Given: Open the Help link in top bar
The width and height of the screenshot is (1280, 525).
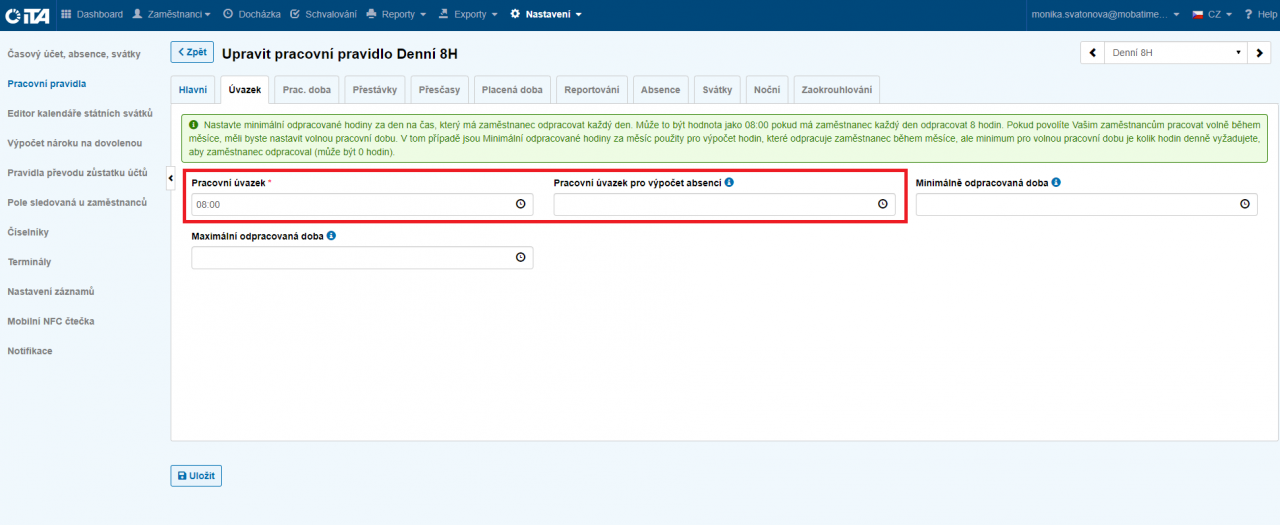Looking at the screenshot, I should (x=1260, y=14).
